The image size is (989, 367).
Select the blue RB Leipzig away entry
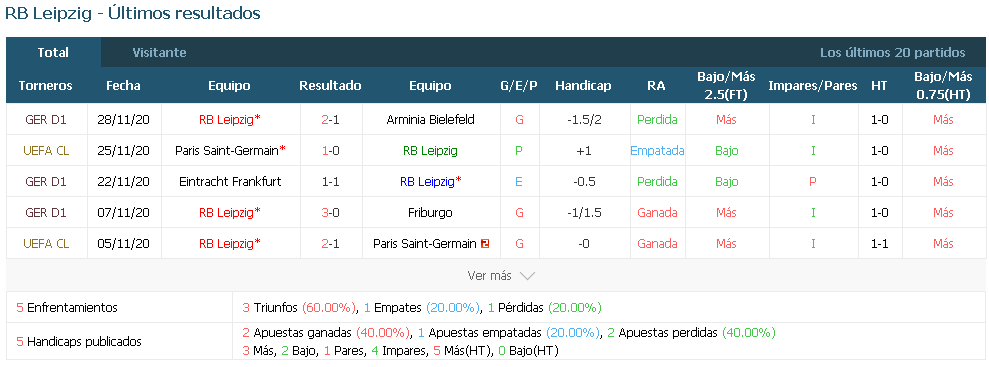pos(427,182)
